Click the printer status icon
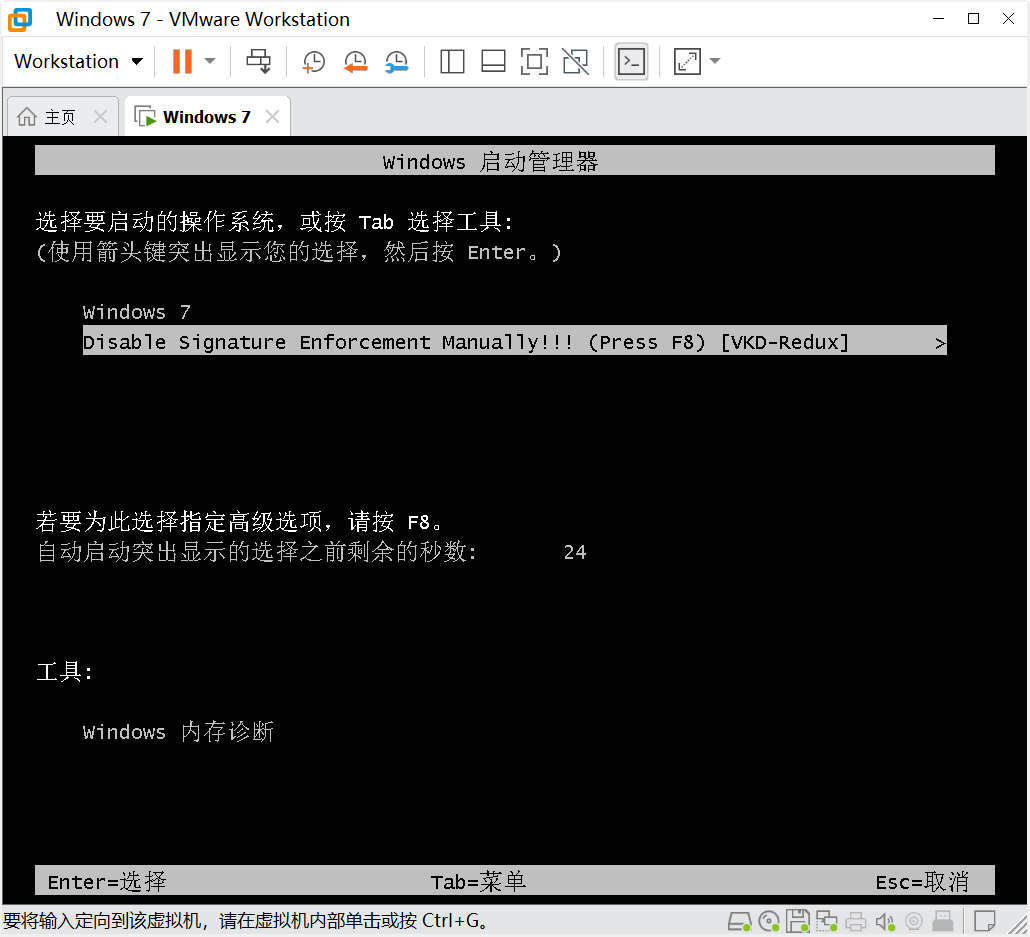The height and width of the screenshot is (937, 1030). 856,921
